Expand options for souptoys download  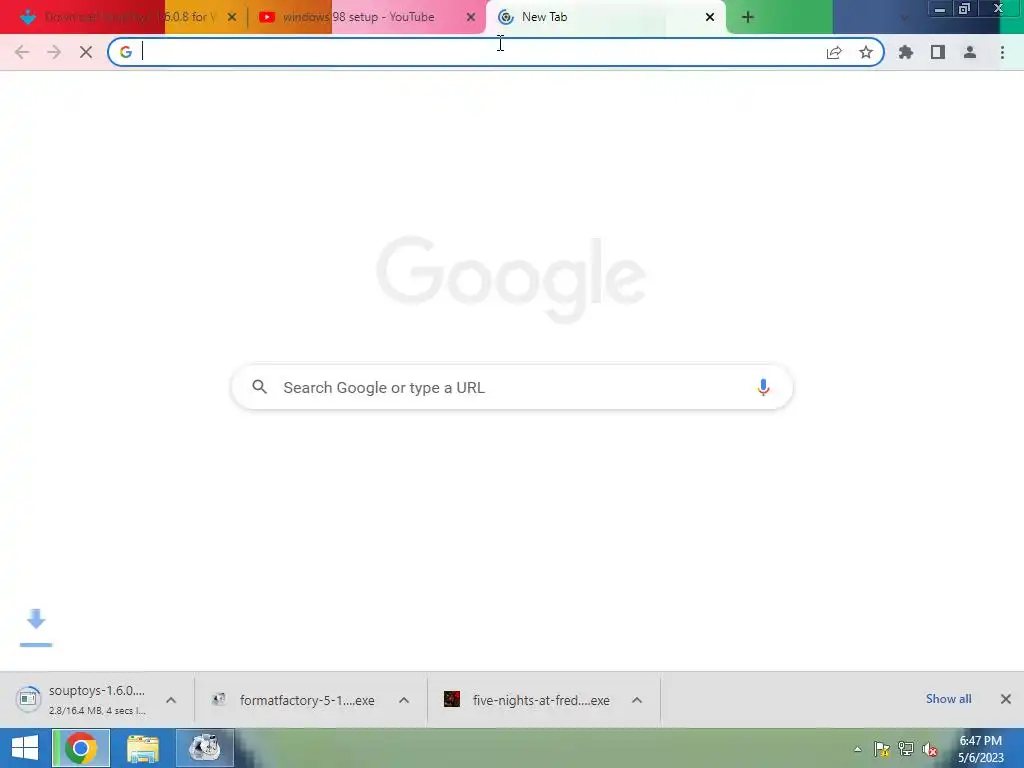[x=171, y=700]
